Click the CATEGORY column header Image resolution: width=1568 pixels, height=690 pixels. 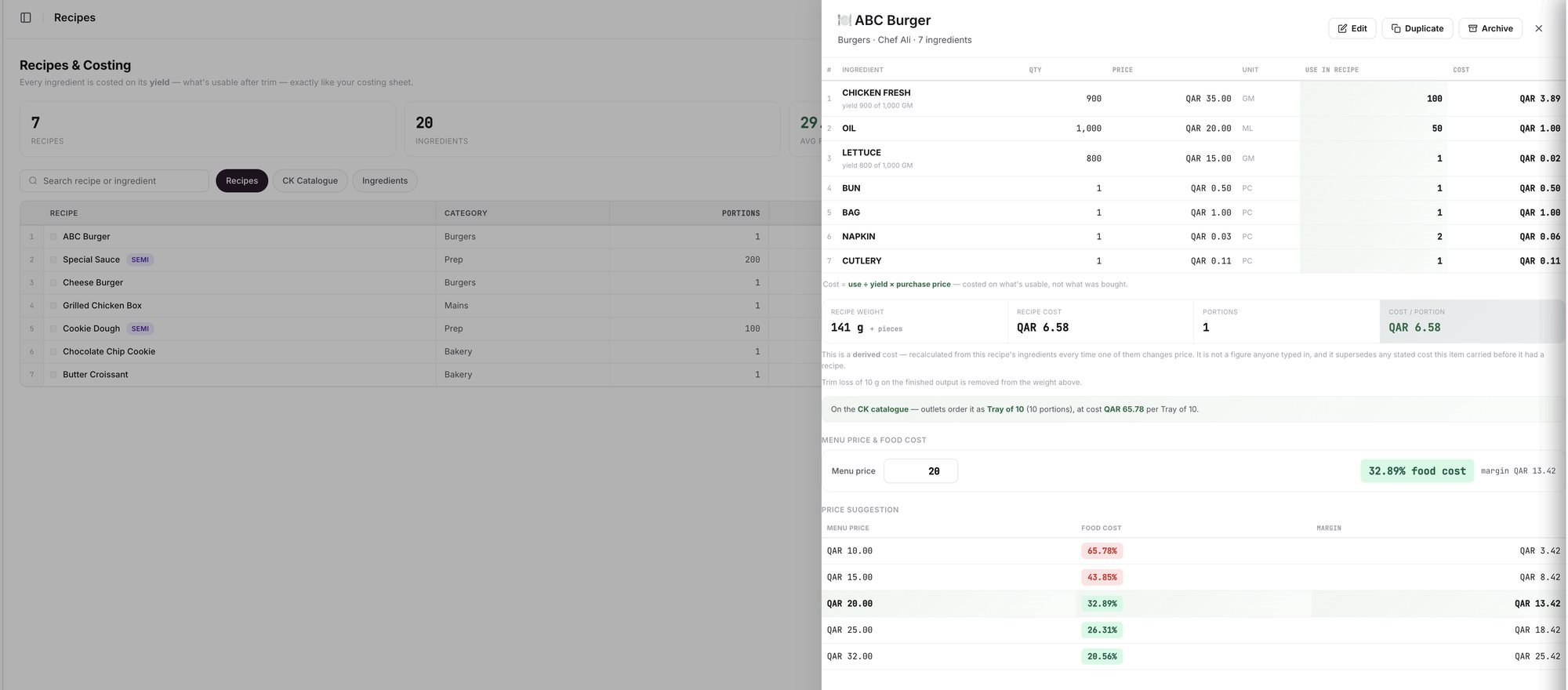[x=466, y=213]
